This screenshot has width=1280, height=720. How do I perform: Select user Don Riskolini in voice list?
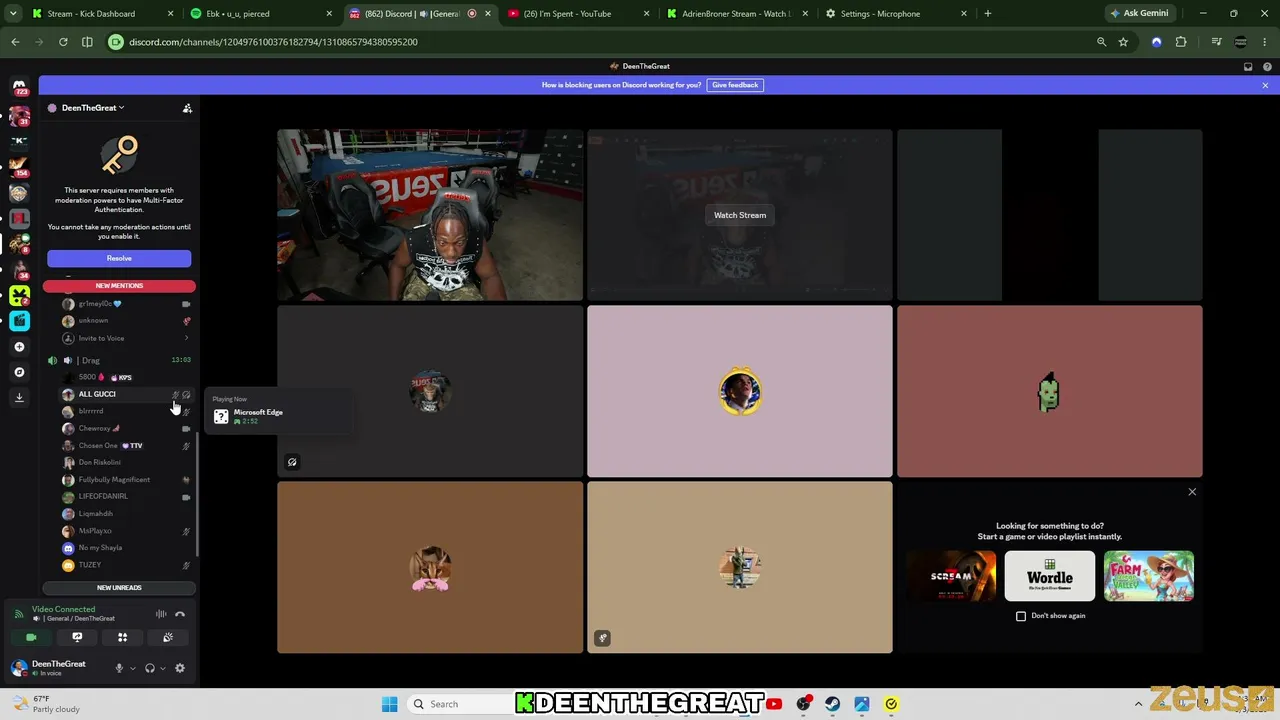click(124, 462)
